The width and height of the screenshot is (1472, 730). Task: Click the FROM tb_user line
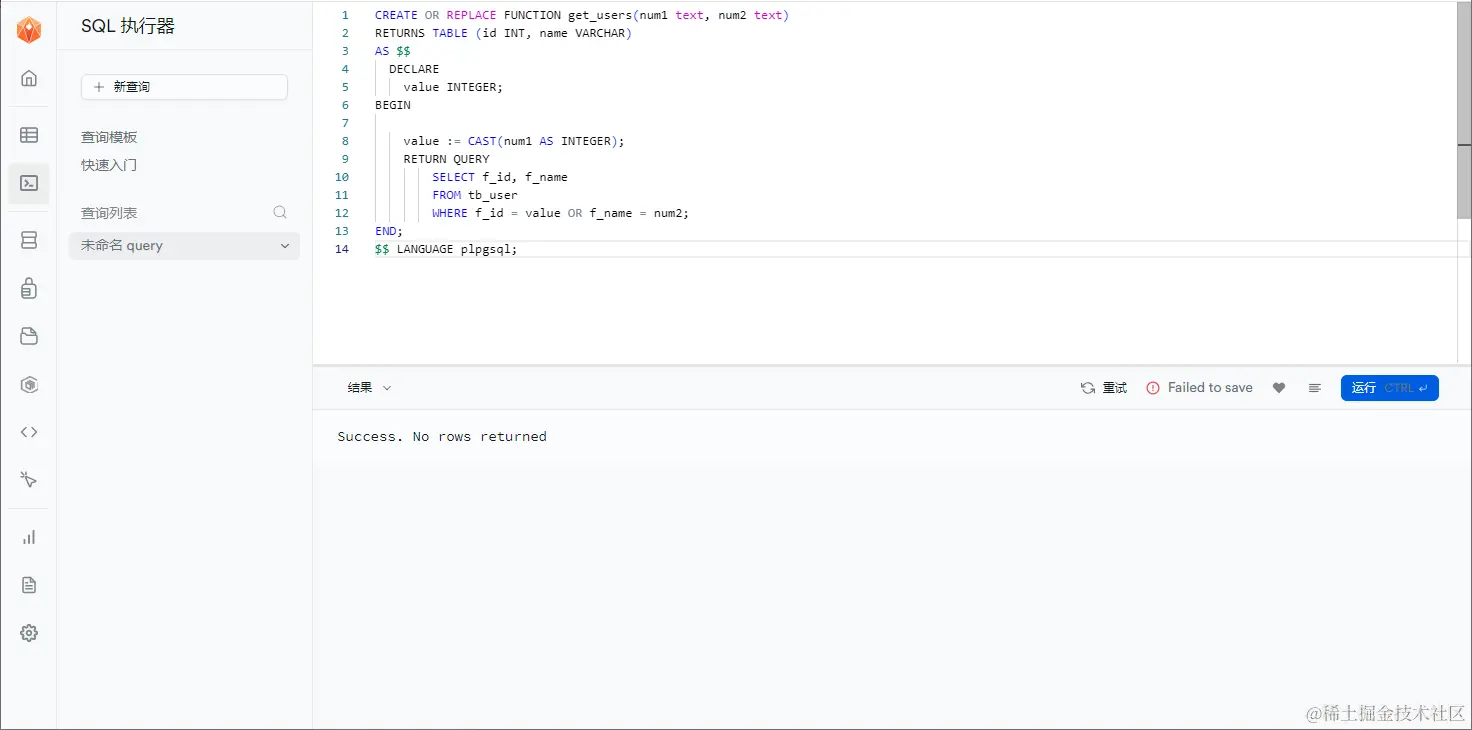click(x=475, y=195)
